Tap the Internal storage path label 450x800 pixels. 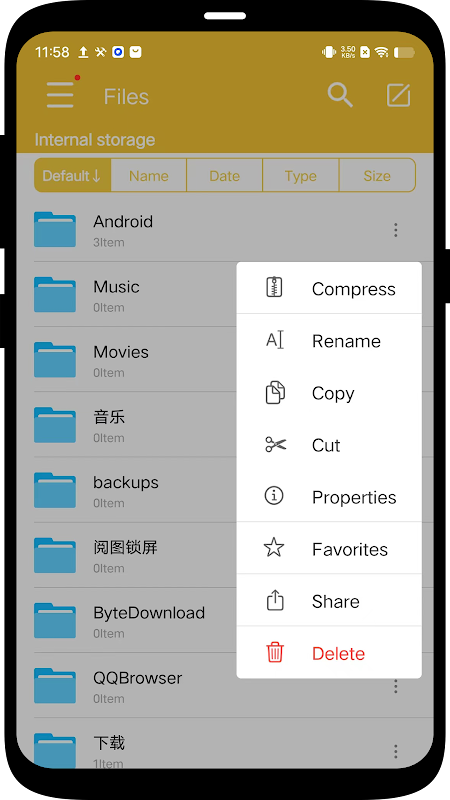[95, 140]
